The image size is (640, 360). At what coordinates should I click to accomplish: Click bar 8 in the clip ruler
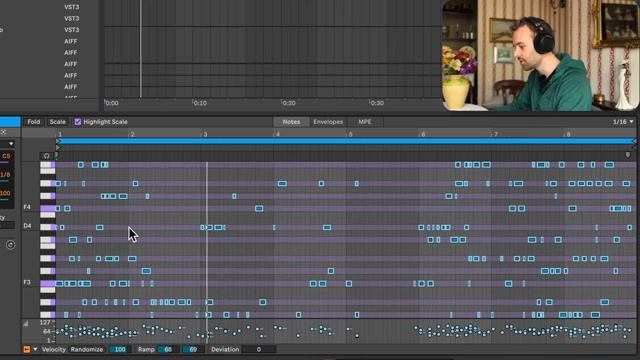(x=568, y=134)
